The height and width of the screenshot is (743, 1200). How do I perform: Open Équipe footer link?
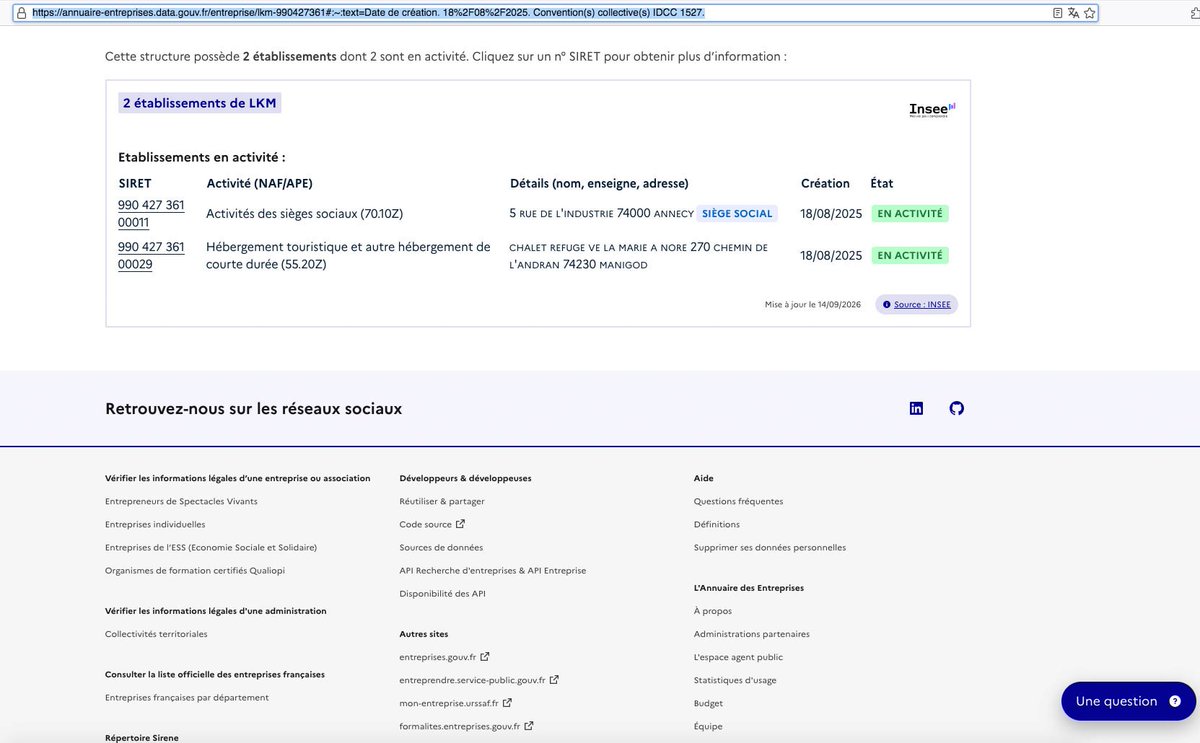point(708,726)
